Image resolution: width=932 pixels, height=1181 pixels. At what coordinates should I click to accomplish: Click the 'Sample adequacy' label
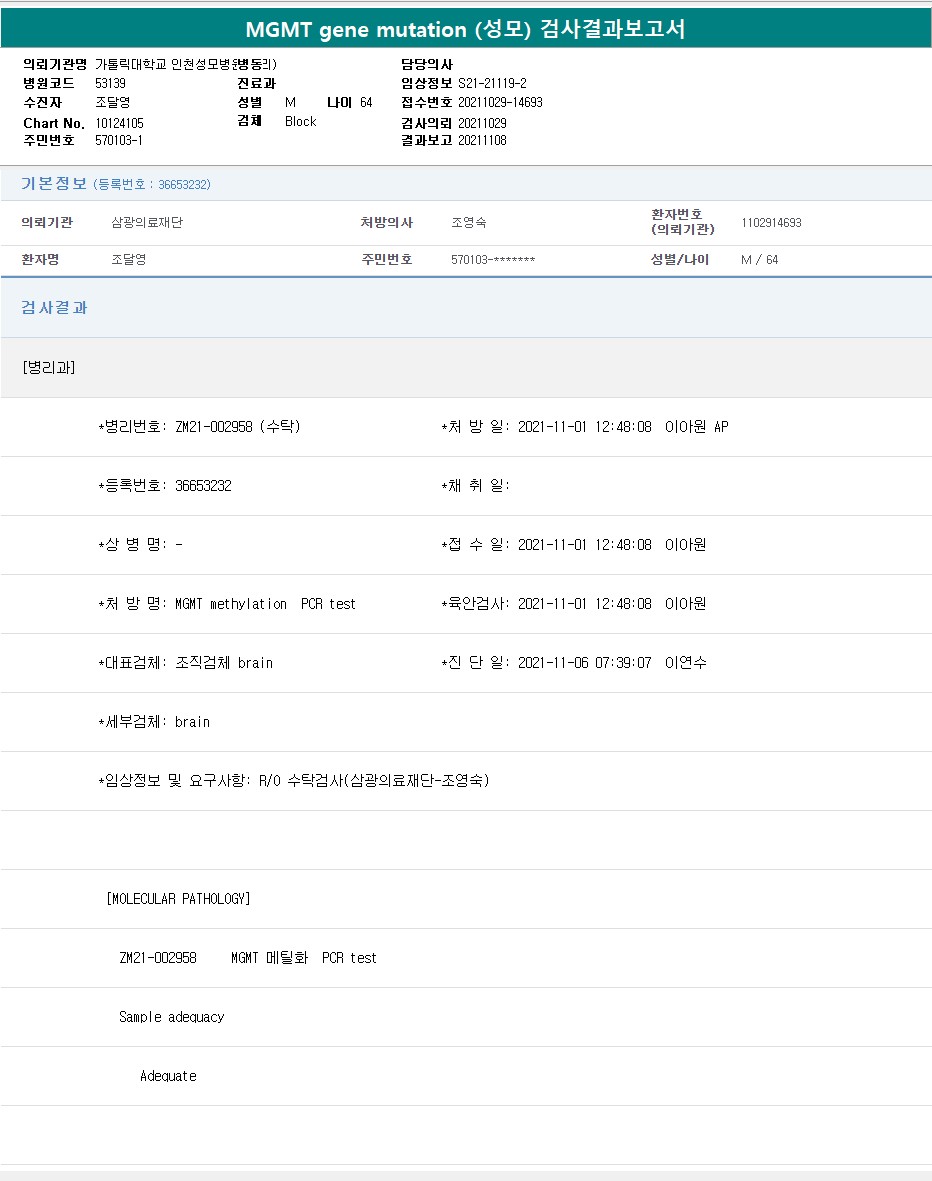(172, 1017)
